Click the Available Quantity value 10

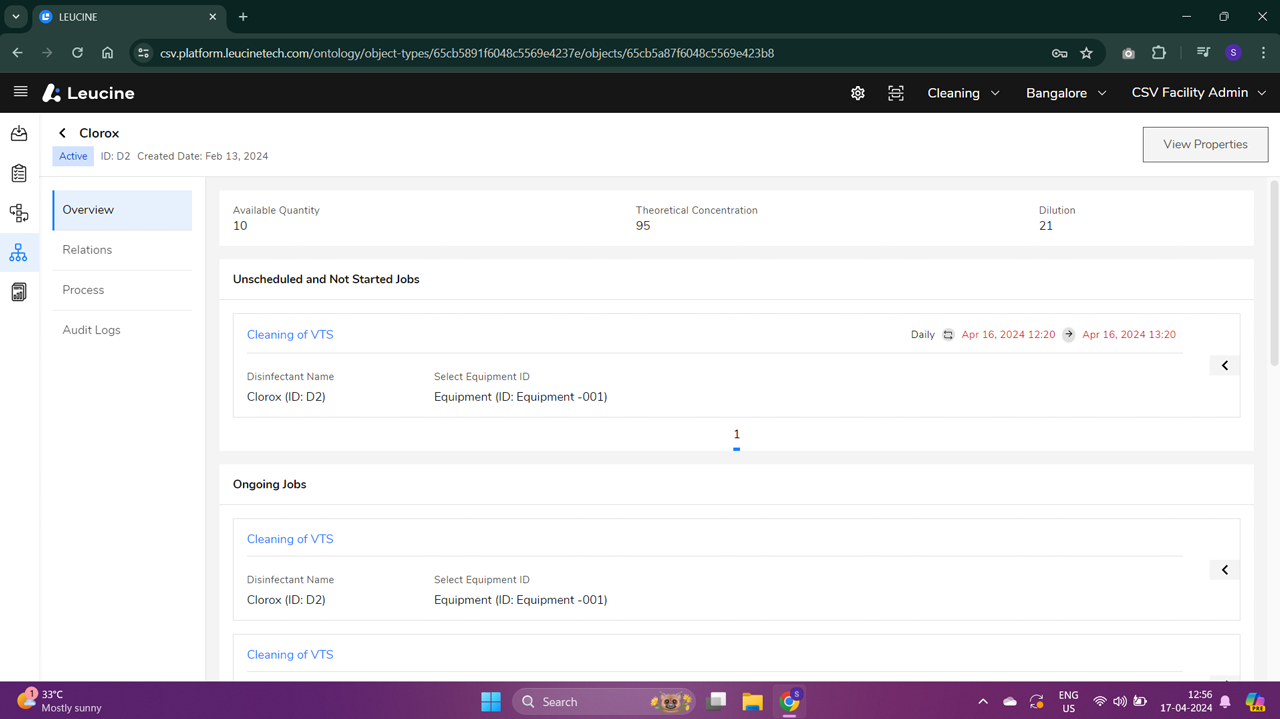pyautogui.click(x=240, y=226)
